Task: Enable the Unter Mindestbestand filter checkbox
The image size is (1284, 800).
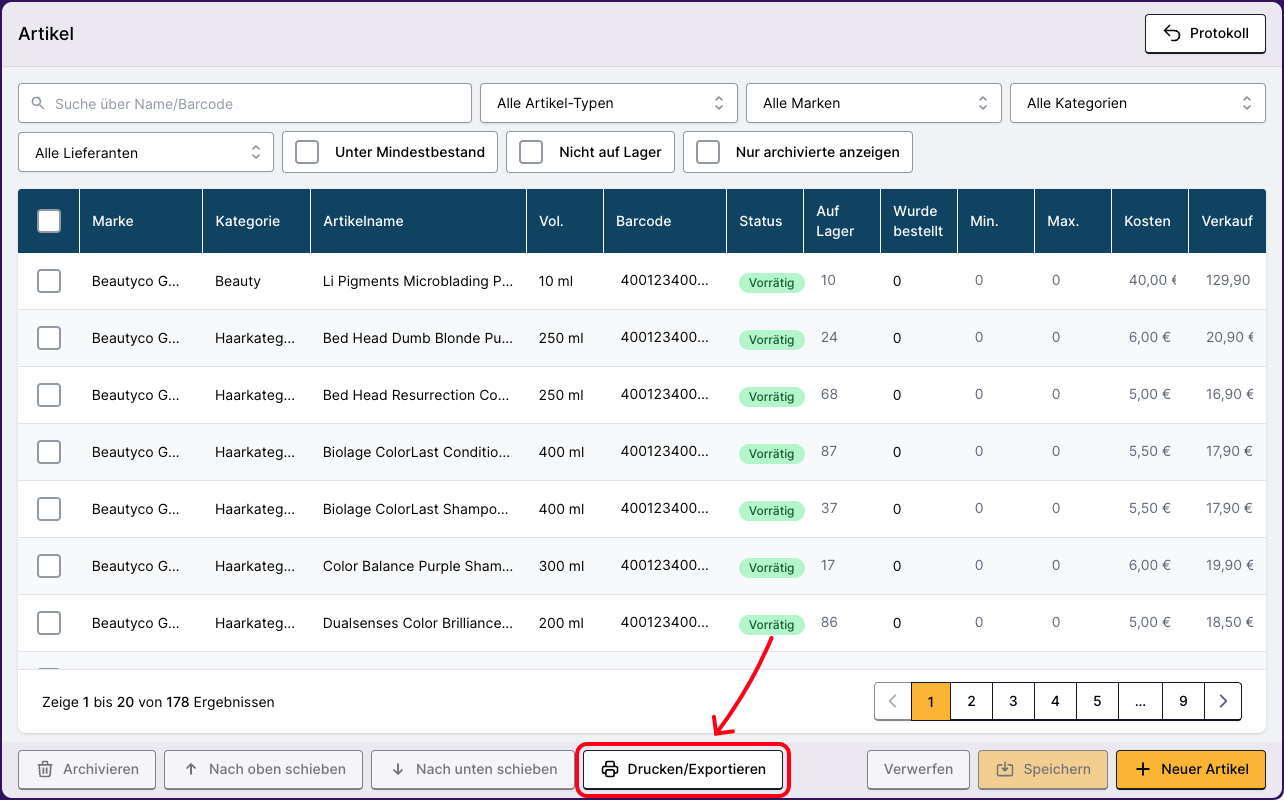Action: tap(307, 152)
